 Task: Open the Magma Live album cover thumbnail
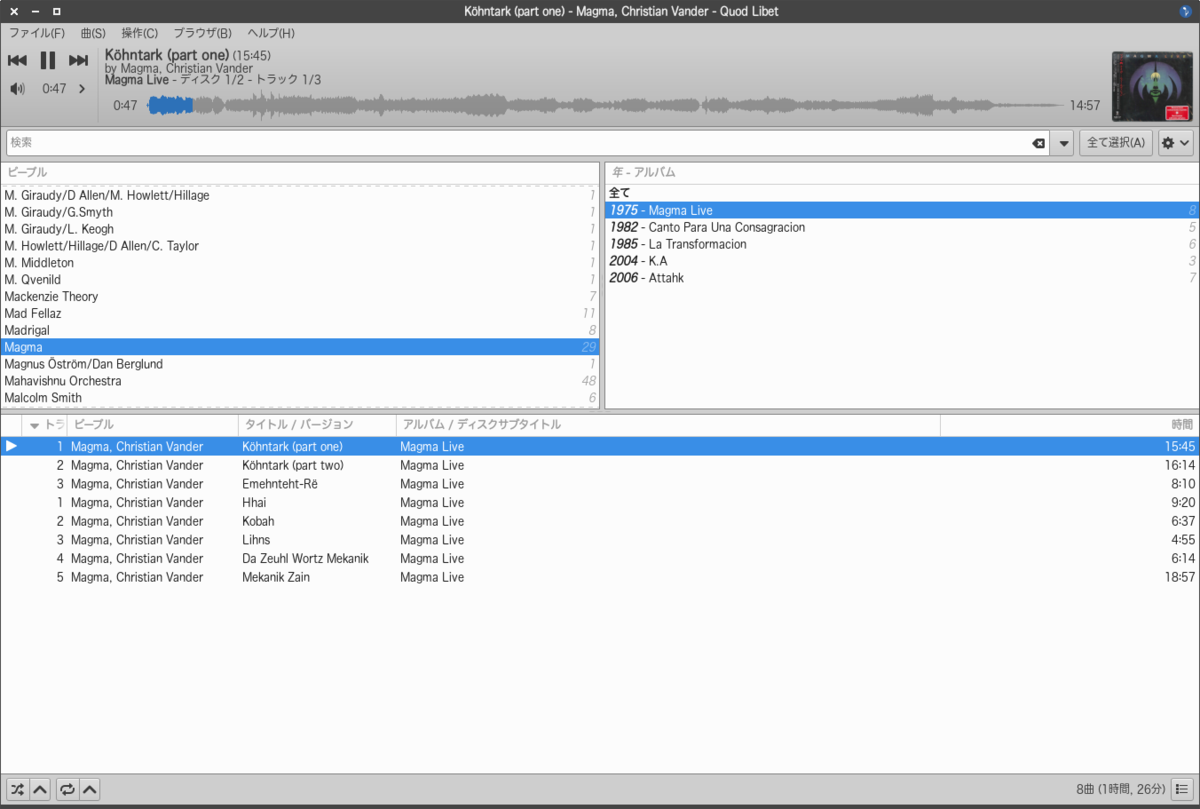(1152, 87)
